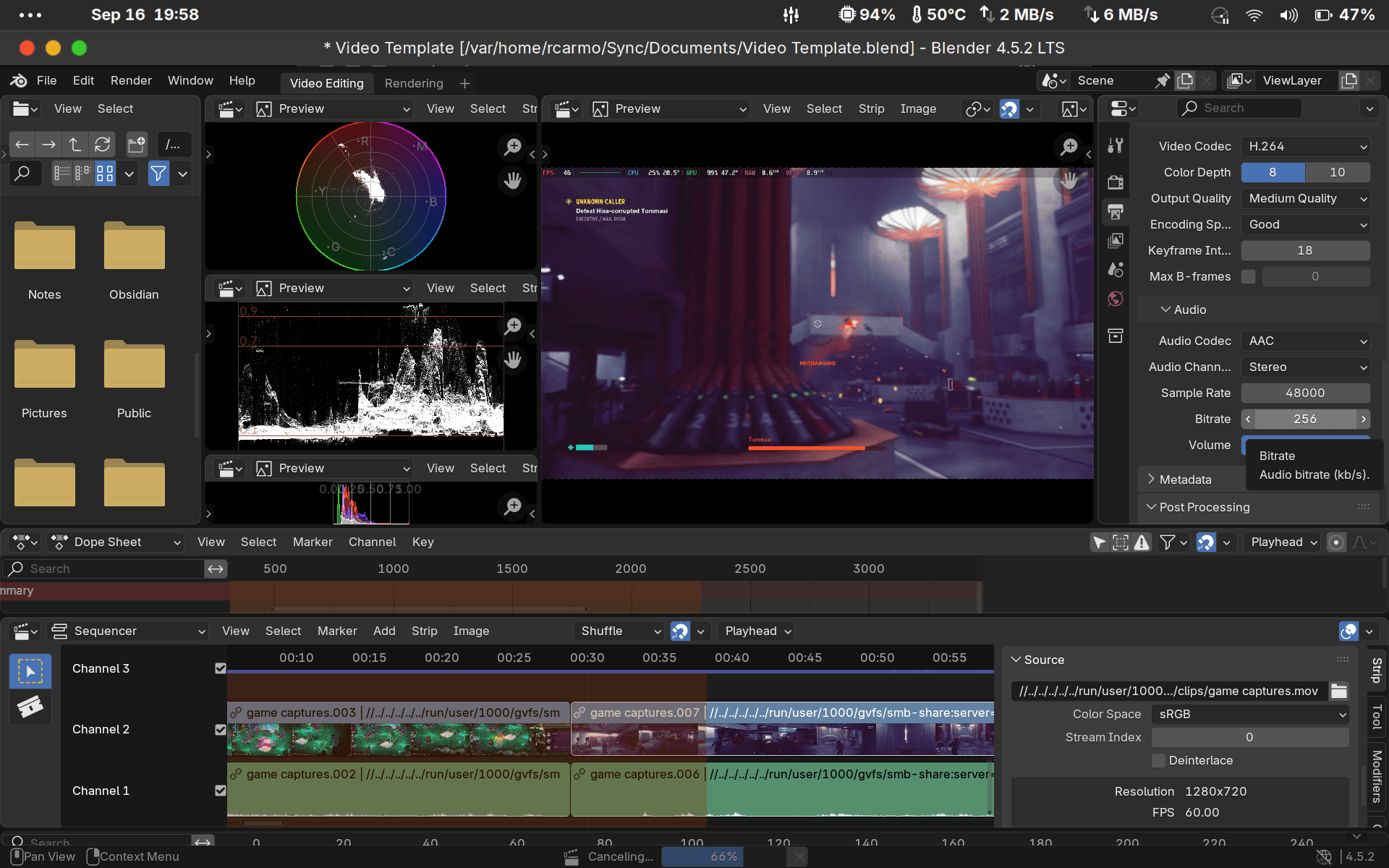Toggle Channel 3 checkbox
1389x868 pixels.
coord(221,668)
